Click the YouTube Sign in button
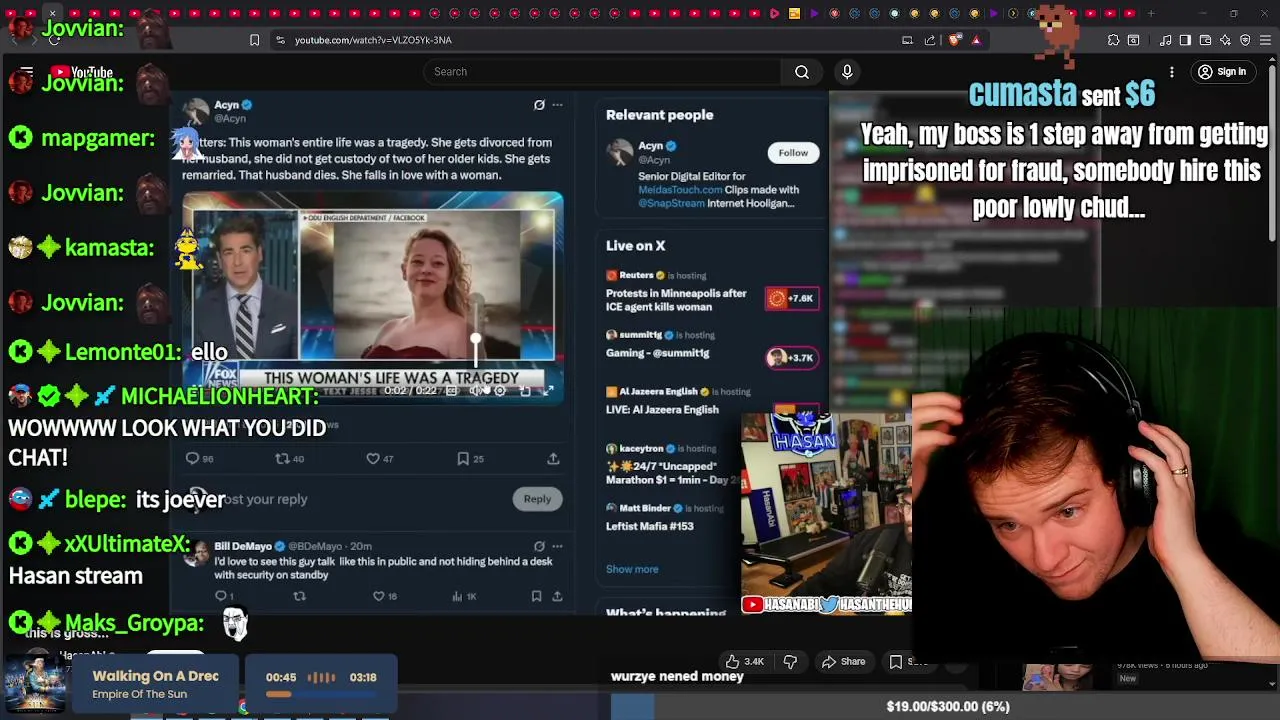This screenshot has height=720, width=1280. [x=1222, y=72]
